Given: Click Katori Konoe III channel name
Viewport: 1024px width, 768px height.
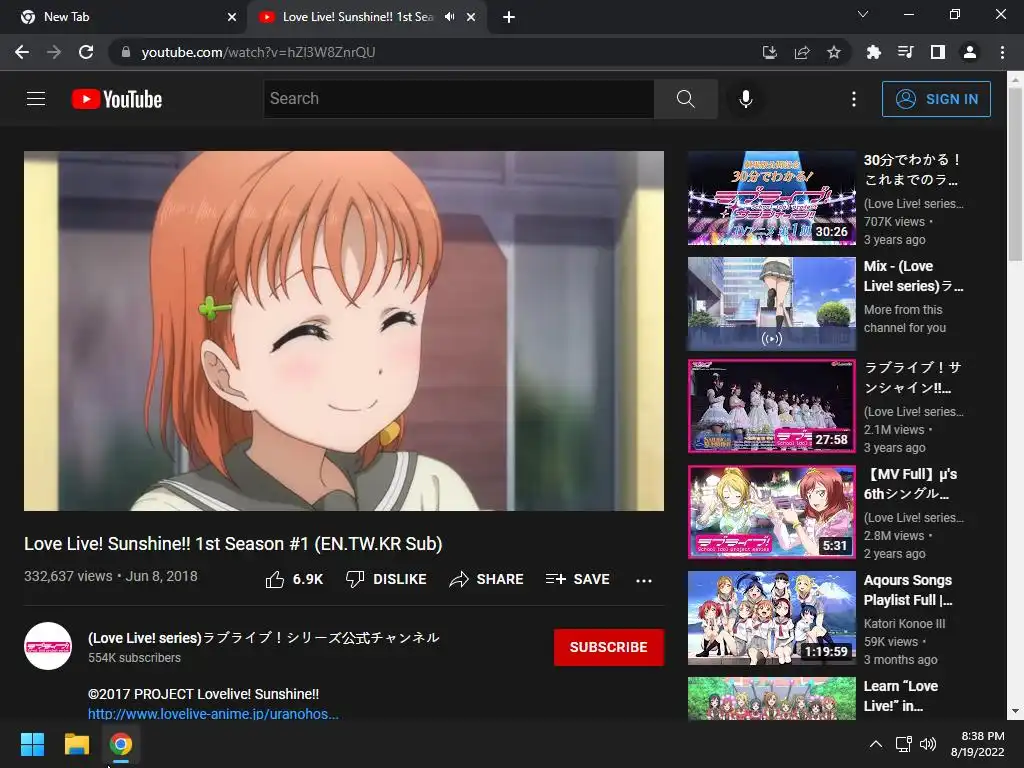Looking at the screenshot, I should tap(904, 624).
